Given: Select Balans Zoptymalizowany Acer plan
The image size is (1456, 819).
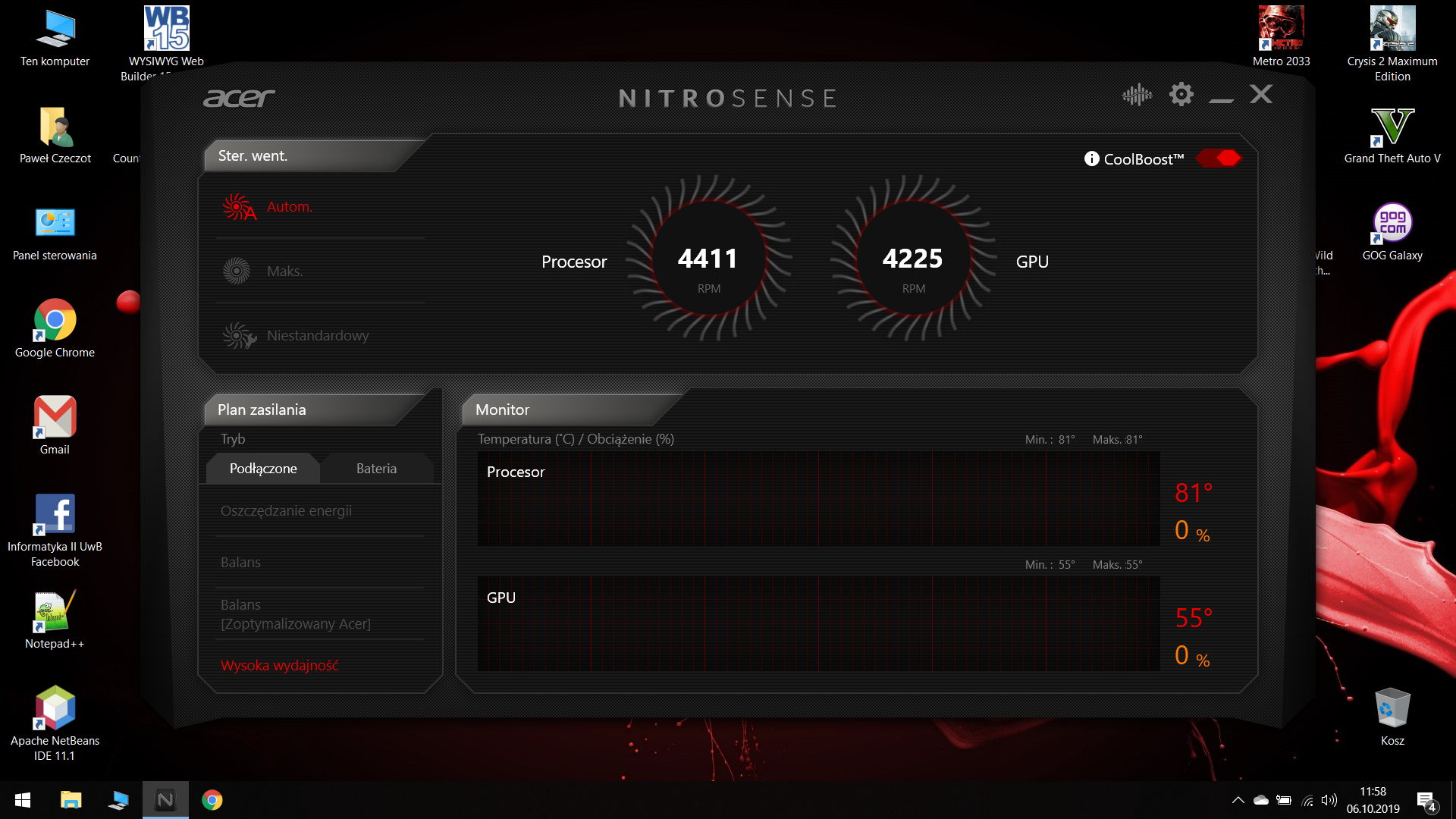Looking at the screenshot, I should click(x=296, y=613).
